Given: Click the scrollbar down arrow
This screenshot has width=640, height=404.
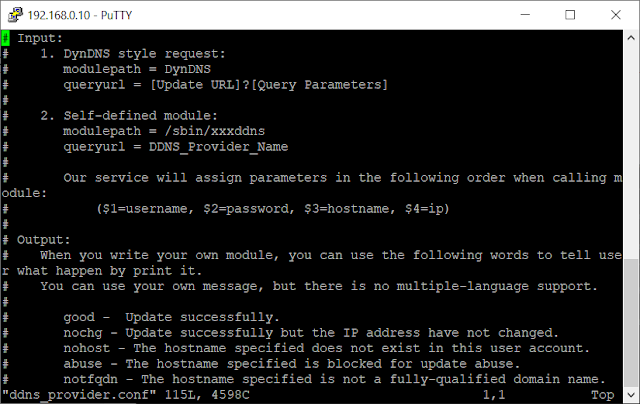Looking at the screenshot, I should pos(631,395).
